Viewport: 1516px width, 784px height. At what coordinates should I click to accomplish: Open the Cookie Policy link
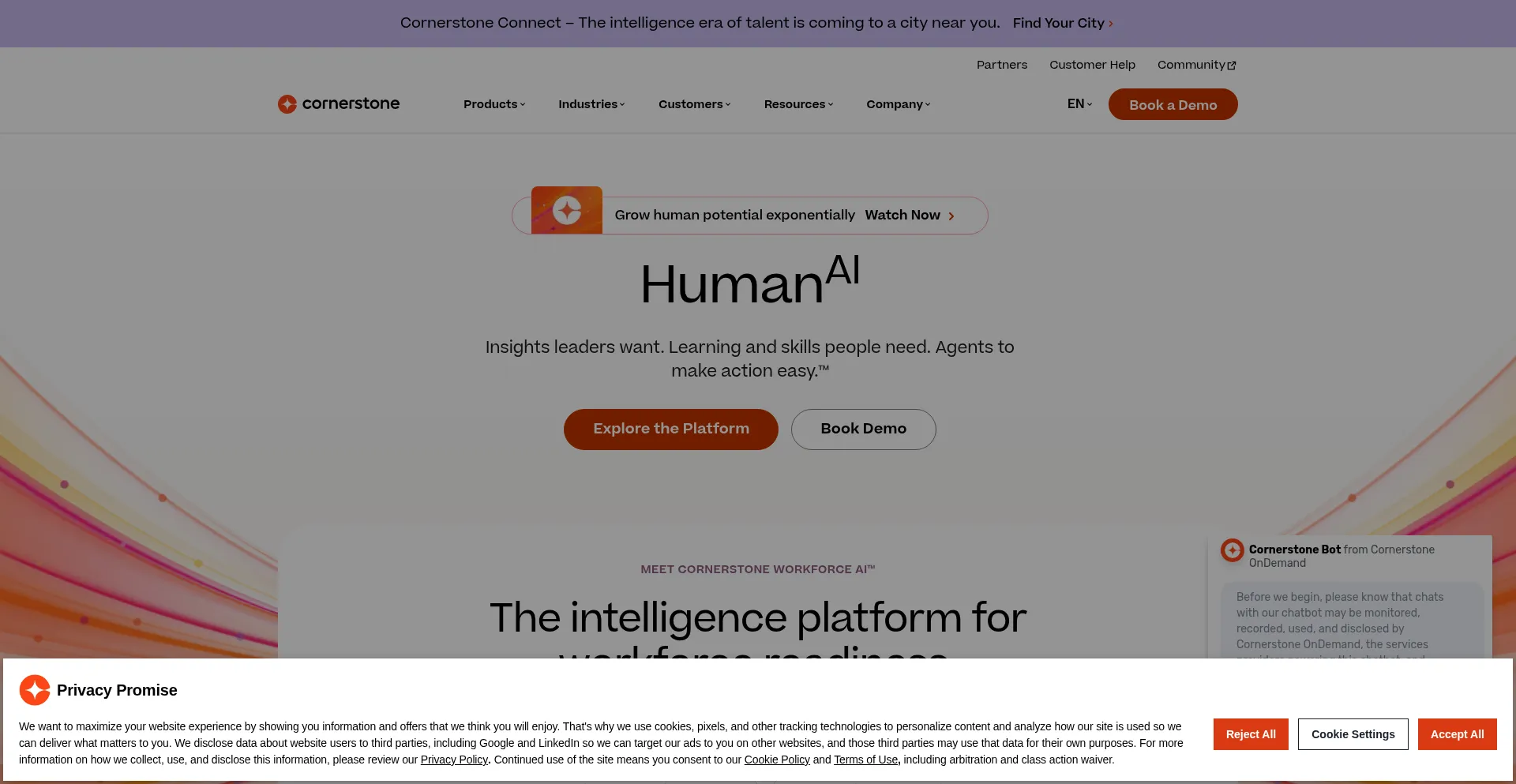coord(777,760)
